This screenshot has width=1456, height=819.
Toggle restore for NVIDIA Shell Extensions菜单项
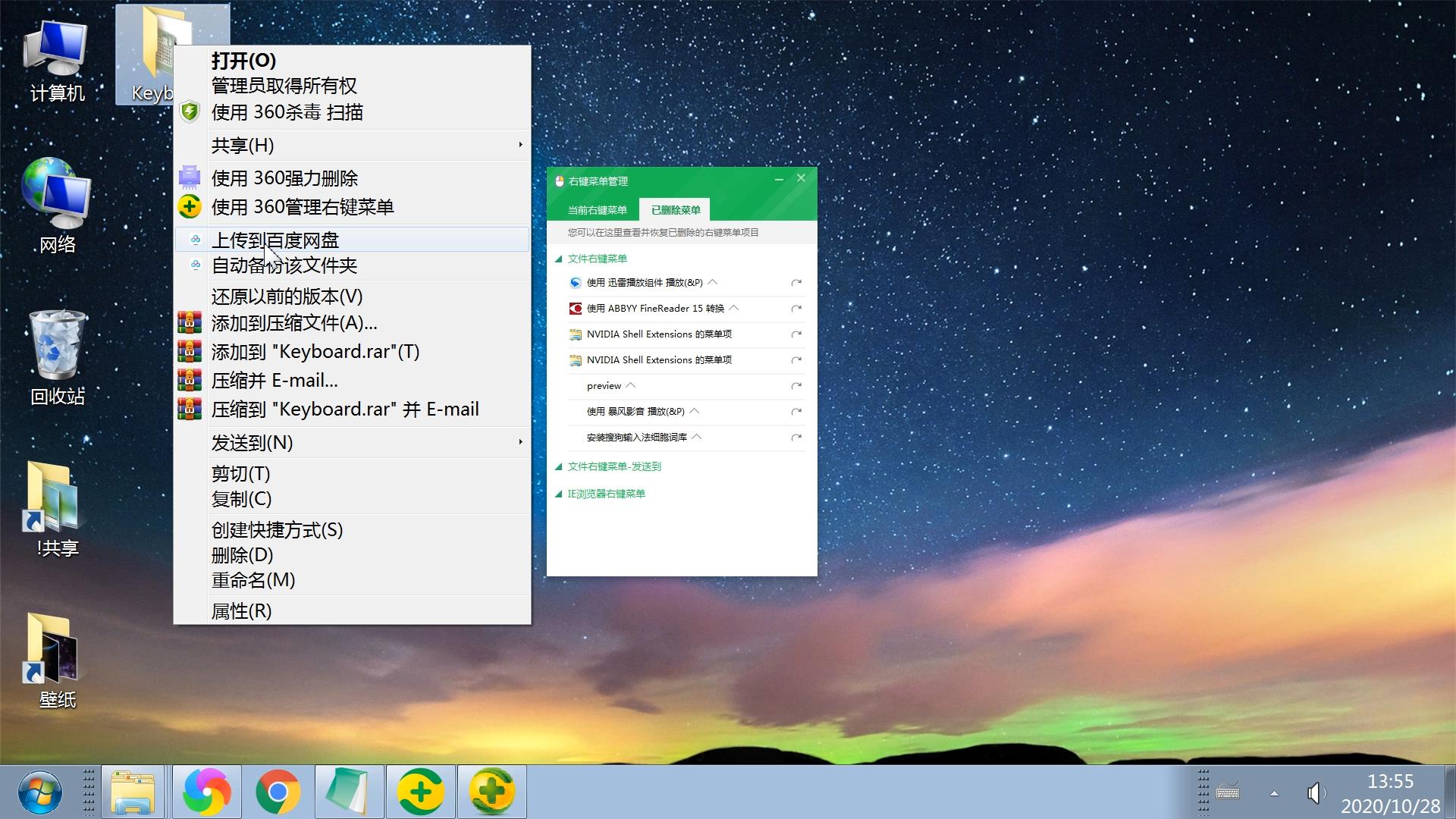[796, 333]
